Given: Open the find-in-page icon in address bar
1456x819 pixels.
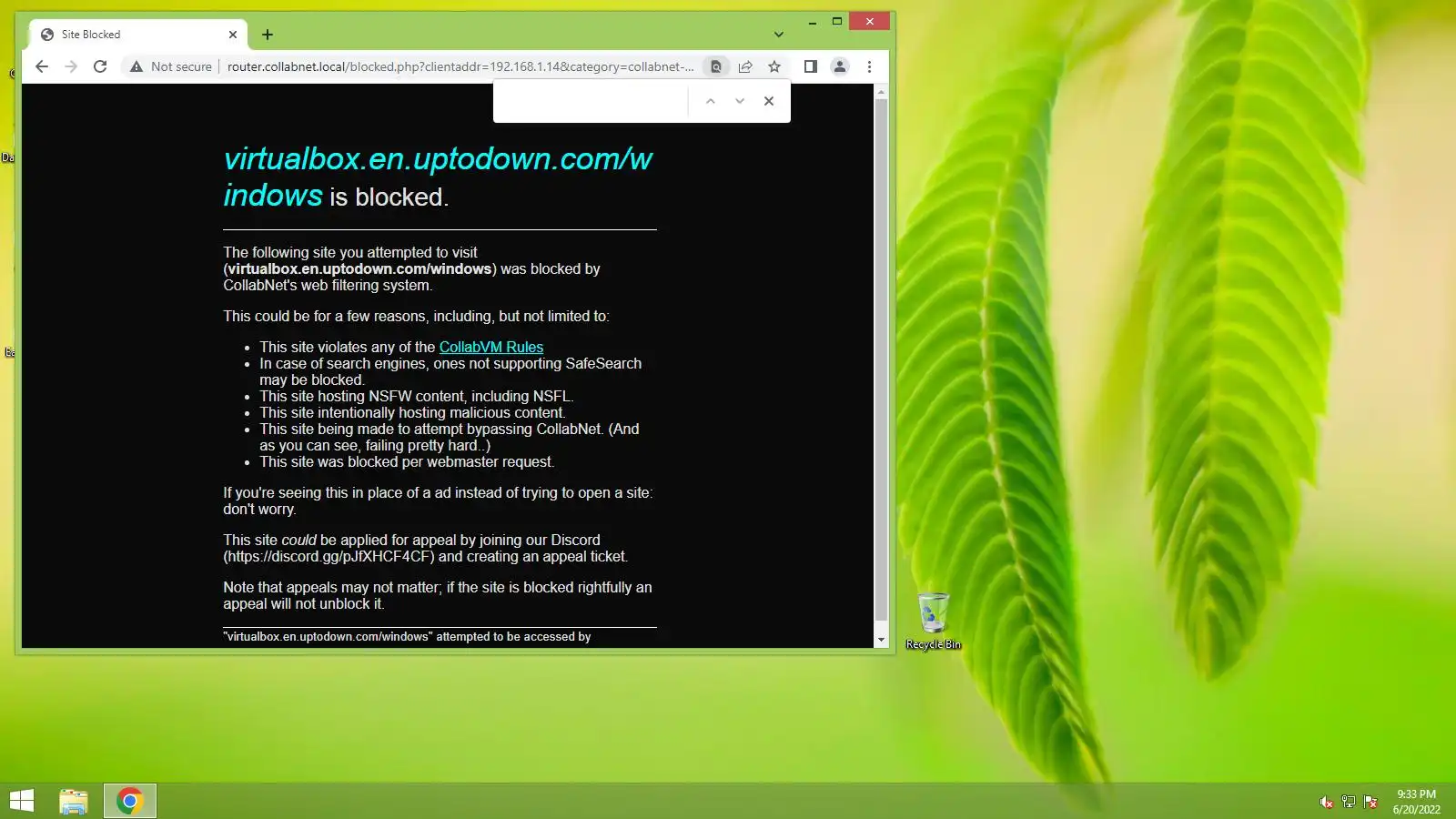Looking at the screenshot, I should click(x=716, y=66).
